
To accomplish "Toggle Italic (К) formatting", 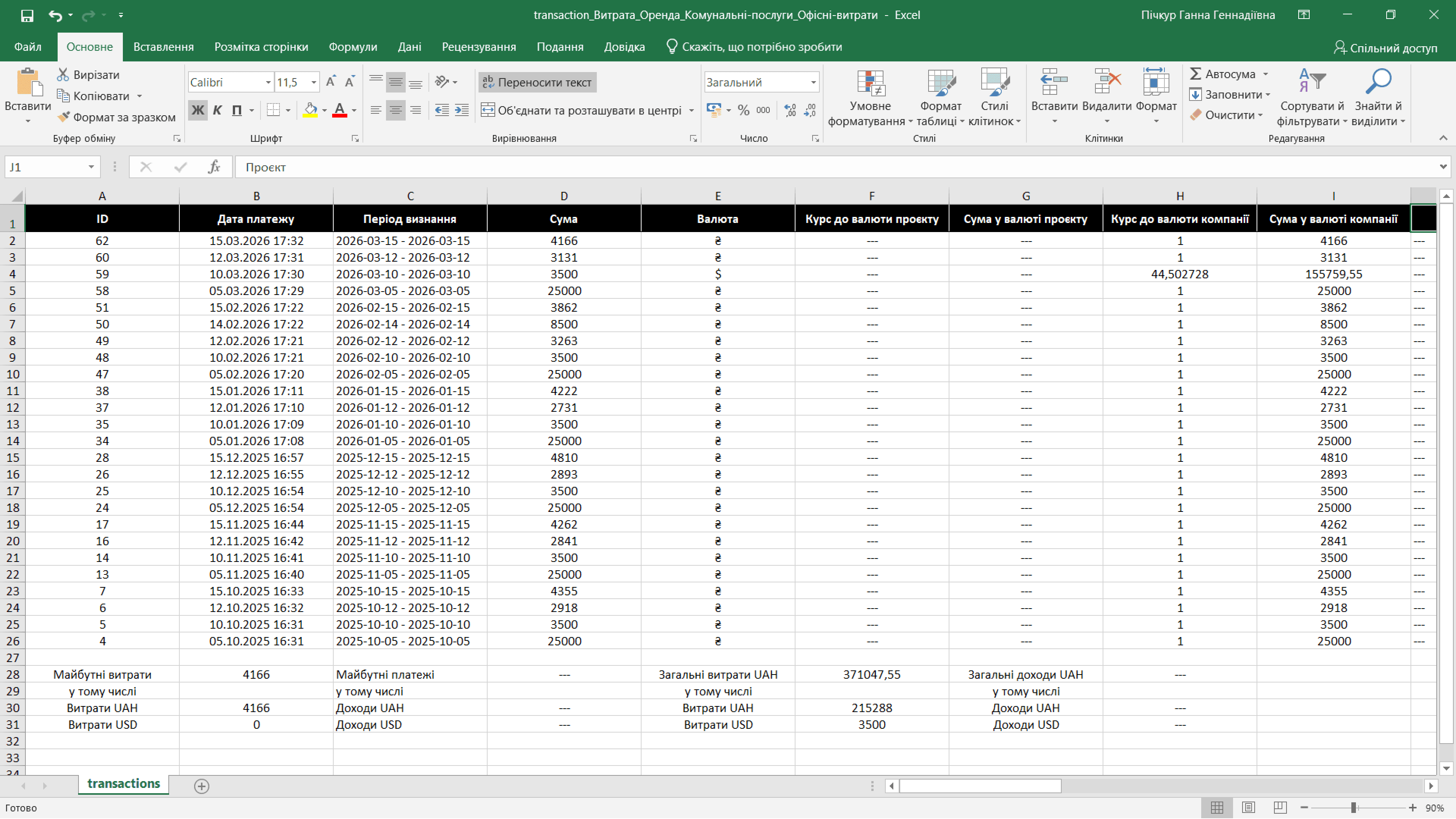I will (217, 110).
